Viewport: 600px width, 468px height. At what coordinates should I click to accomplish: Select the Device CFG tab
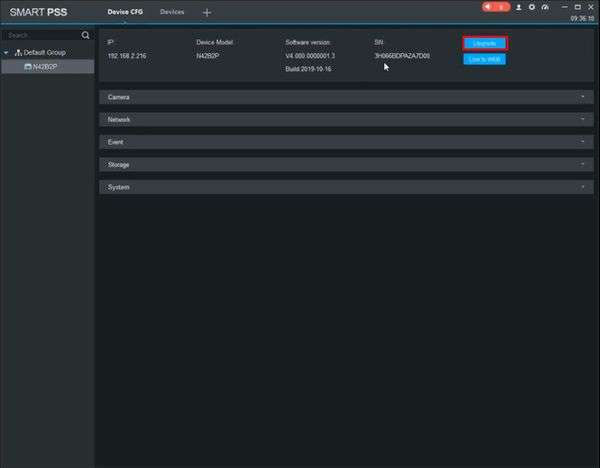click(x=125, y=12)
